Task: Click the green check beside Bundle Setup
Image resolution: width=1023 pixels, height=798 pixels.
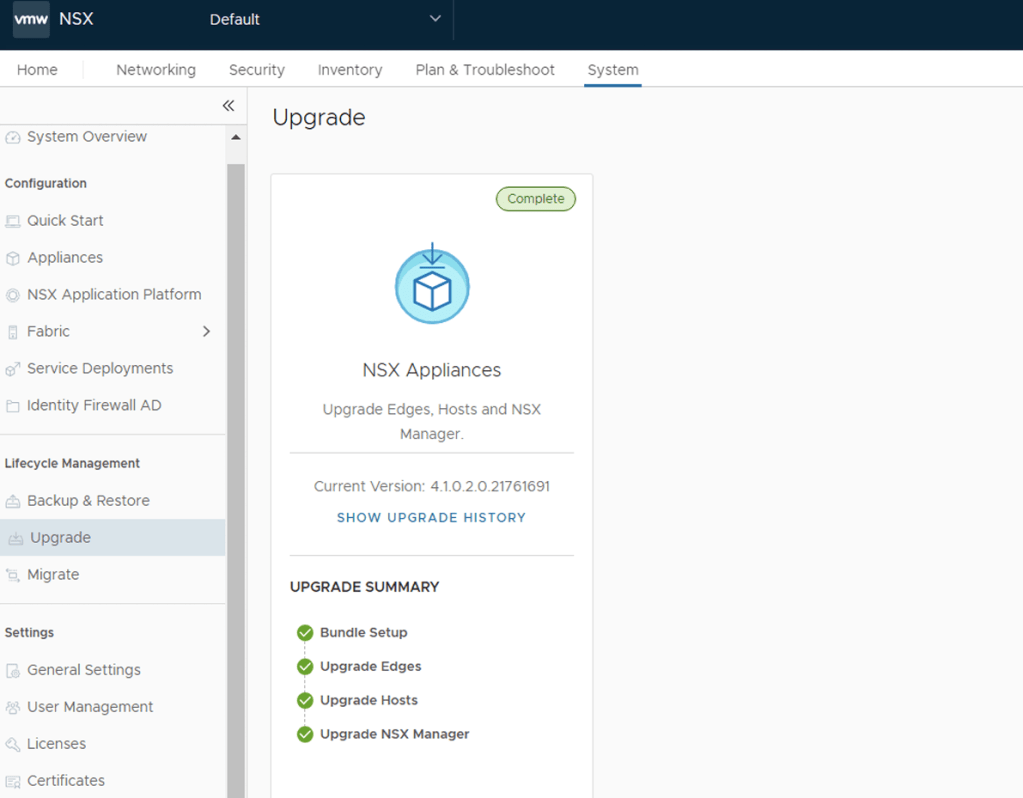Action: 305,633
